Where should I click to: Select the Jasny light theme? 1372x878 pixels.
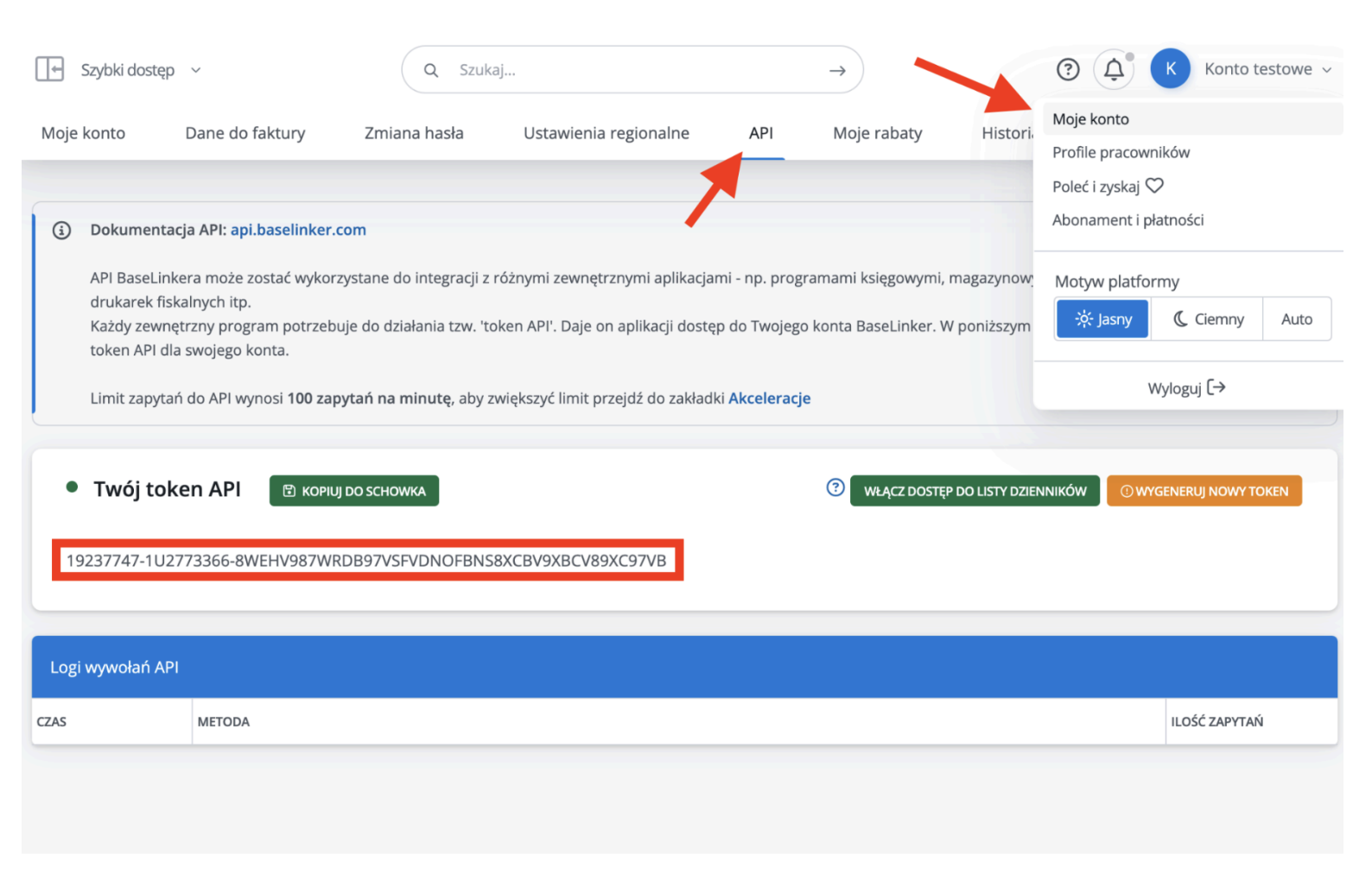coord(1102,319)
